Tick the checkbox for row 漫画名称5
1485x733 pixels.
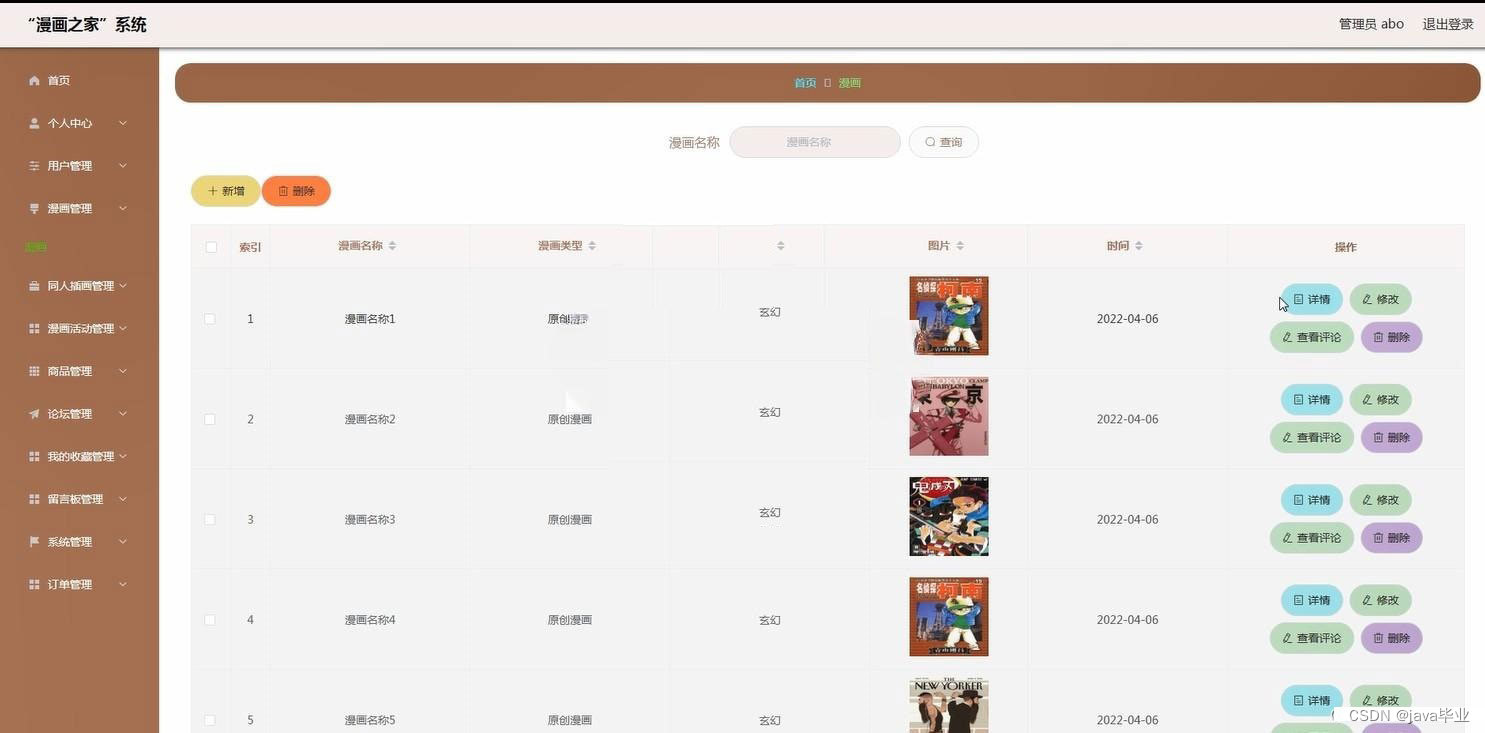pyautogui.click(x=210, y=720)
